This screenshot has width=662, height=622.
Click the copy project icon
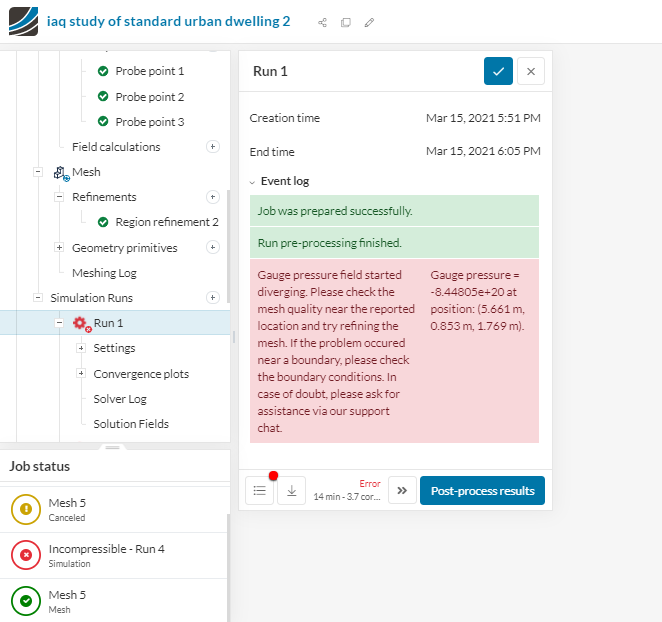coord(346,22)
